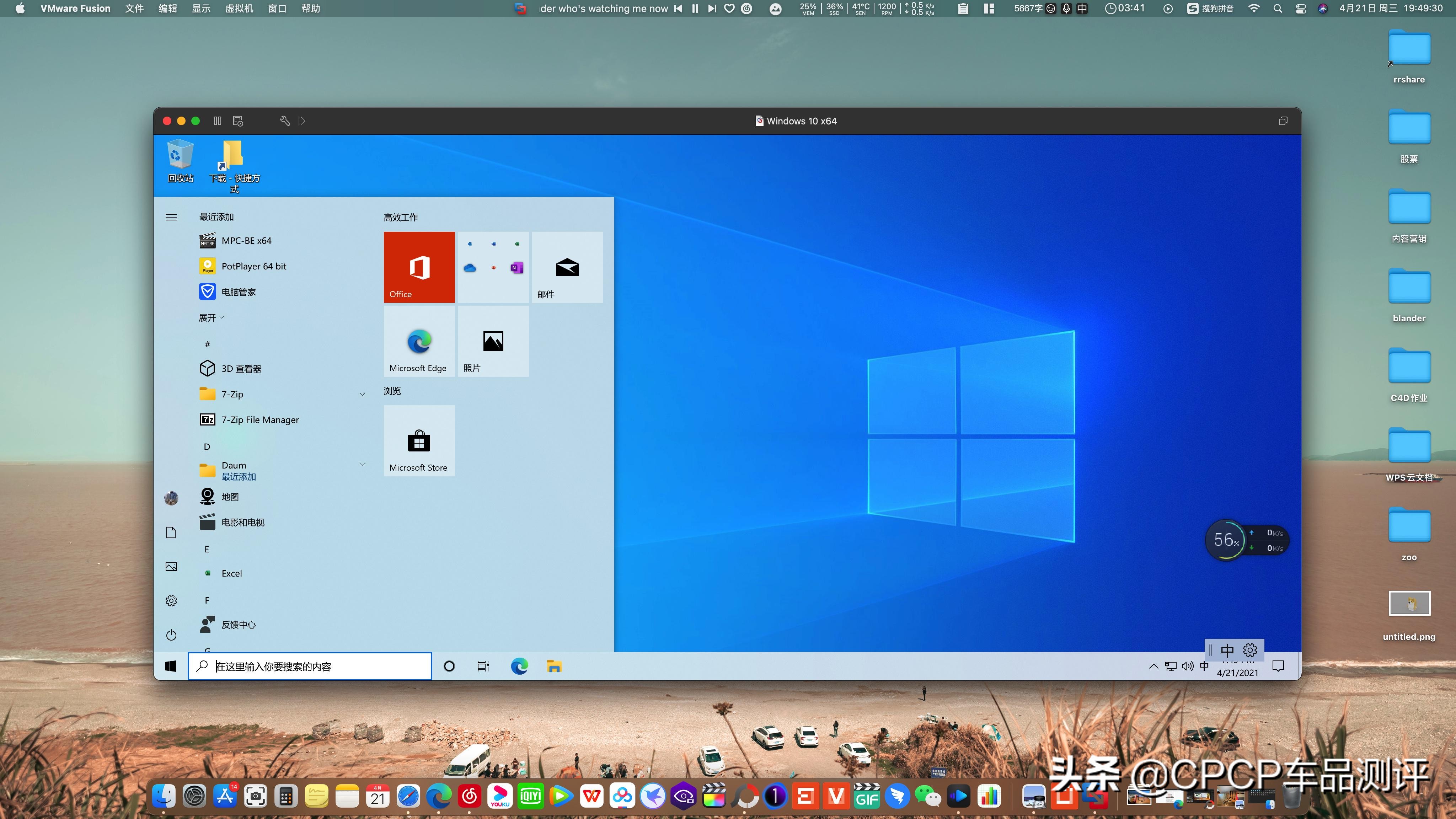Open the 虚拟机 menu in the menu bar
Image resolution: width=1456 pixels, height=819 pixels.
(239, 9)
